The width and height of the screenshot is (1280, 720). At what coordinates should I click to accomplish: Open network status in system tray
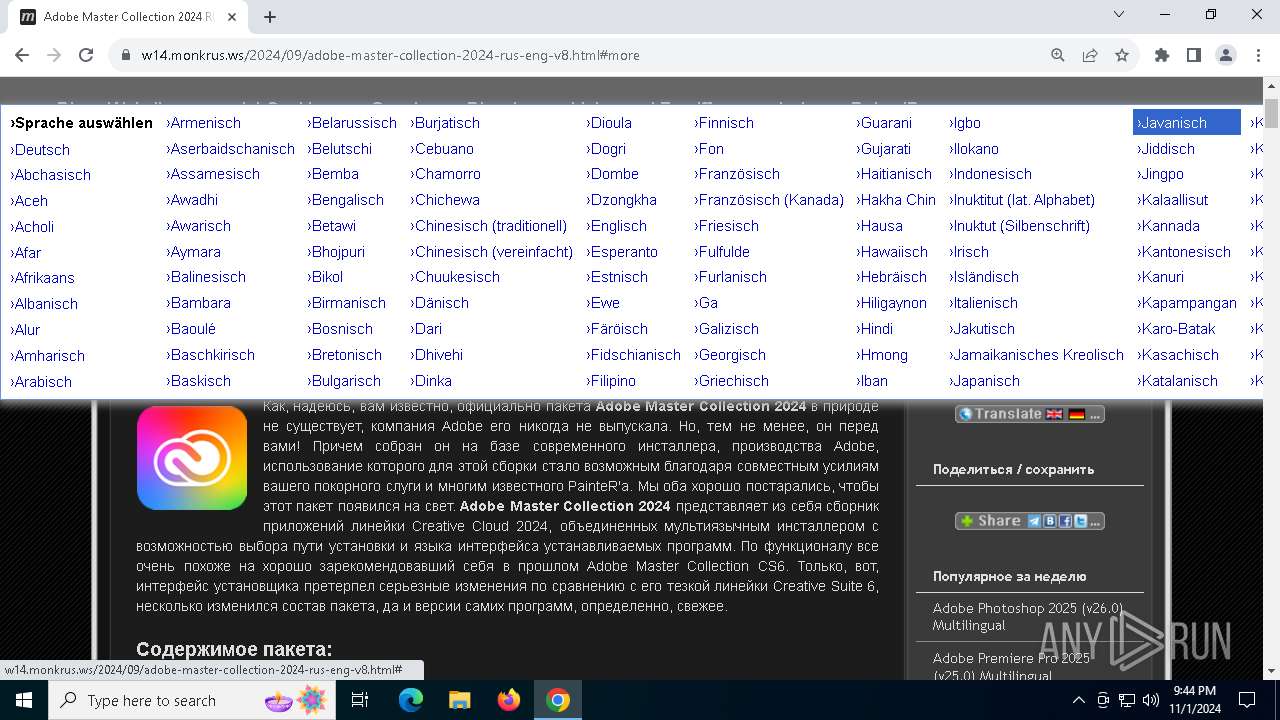[1127, 700]
